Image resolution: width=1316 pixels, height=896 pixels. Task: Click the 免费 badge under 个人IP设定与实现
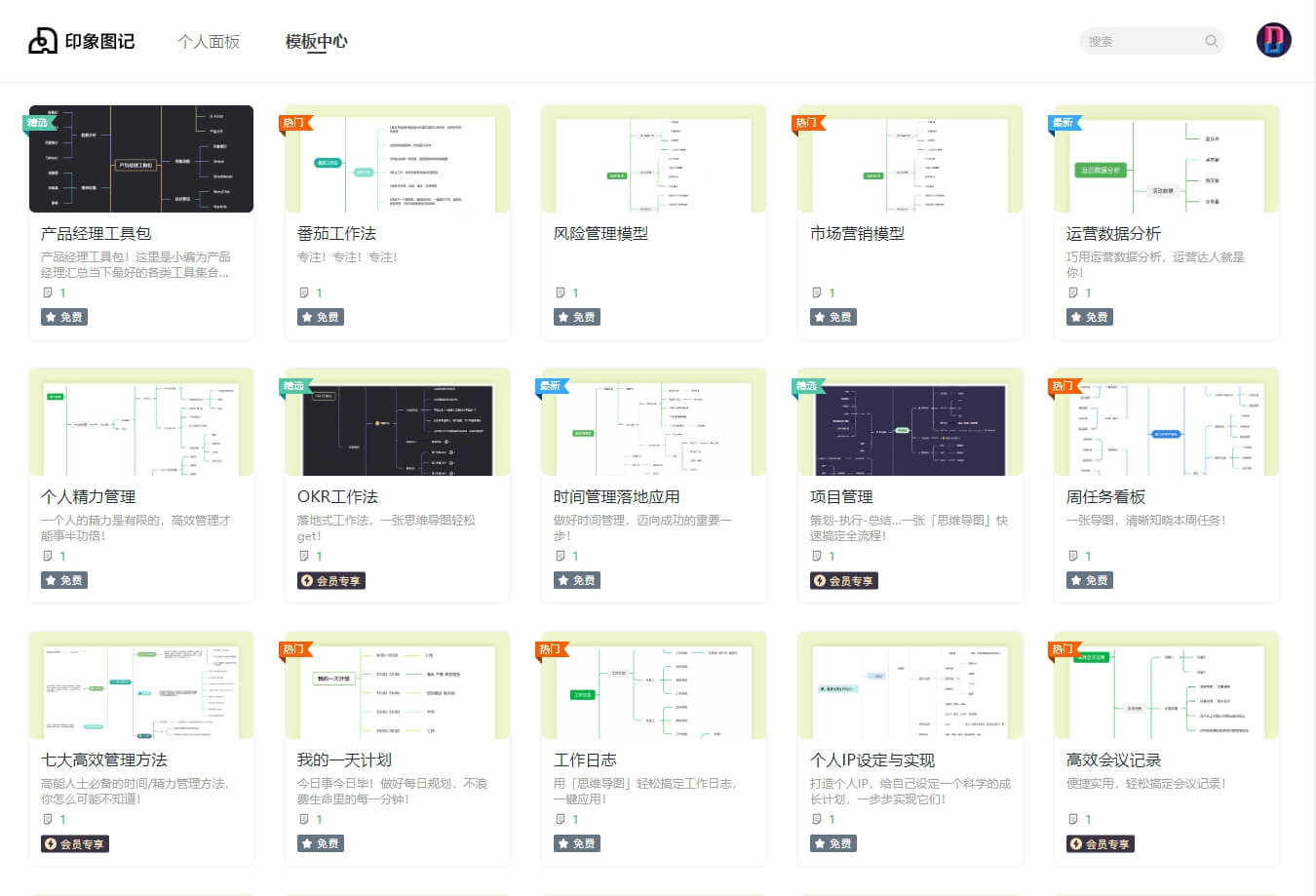(832, 843)
